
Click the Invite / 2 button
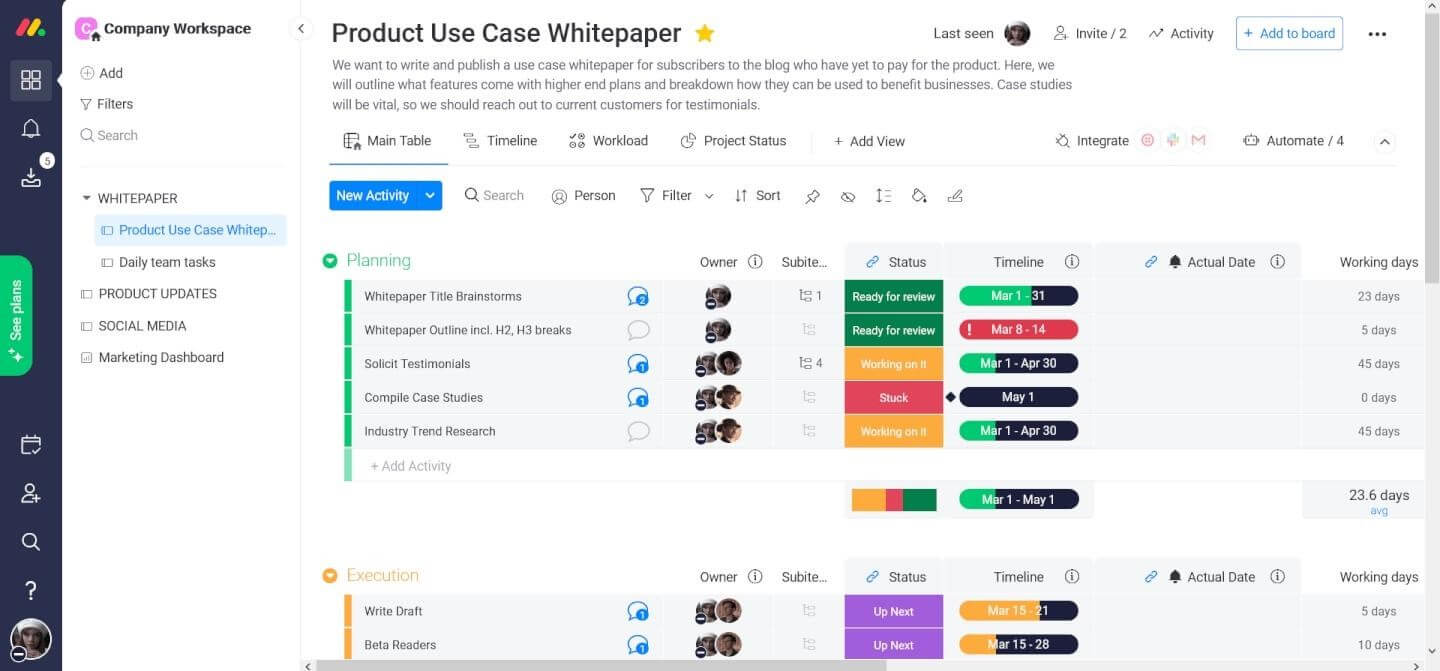[x=1090, y=33]
